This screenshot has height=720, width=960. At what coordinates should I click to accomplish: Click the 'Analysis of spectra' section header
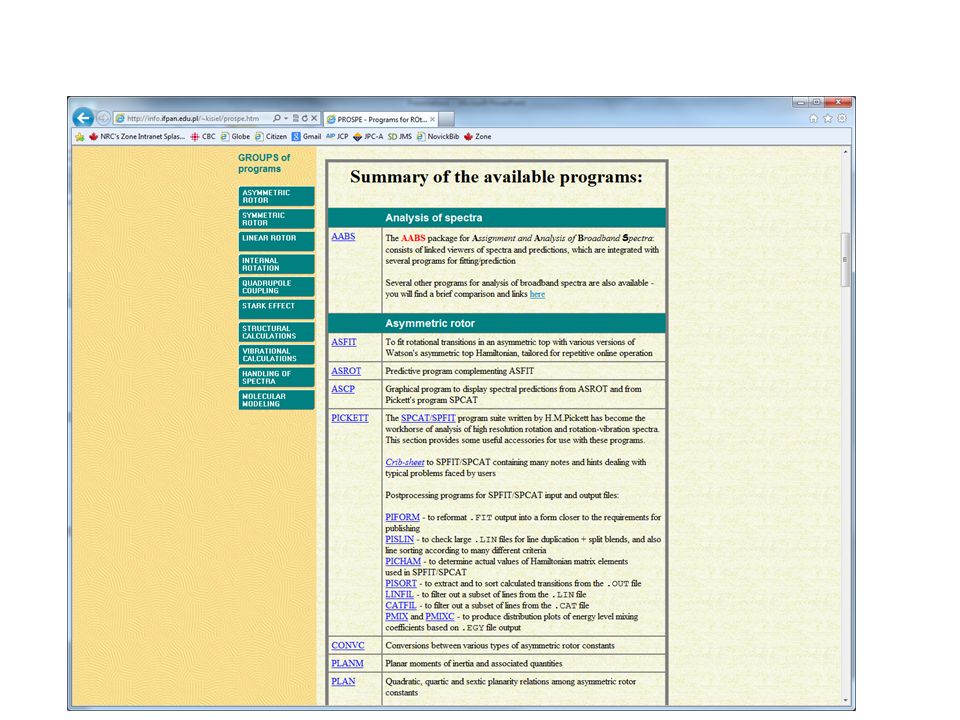coord(497,218)
